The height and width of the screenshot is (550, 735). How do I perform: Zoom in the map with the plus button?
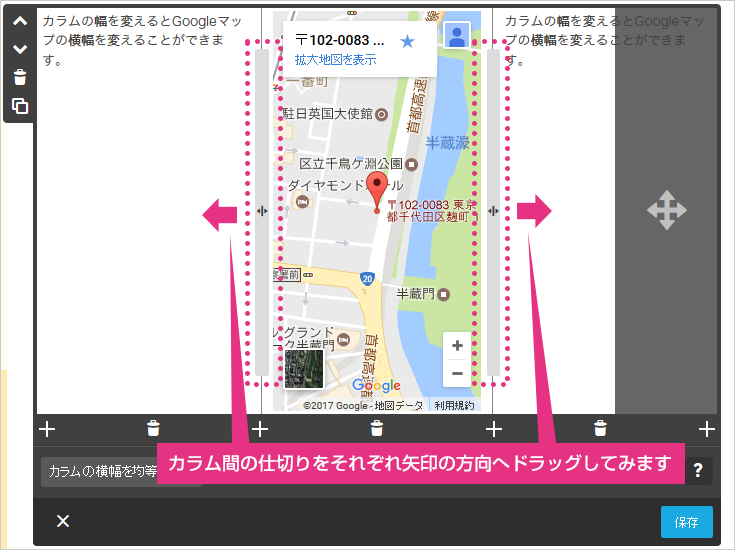tap(457, 346)
